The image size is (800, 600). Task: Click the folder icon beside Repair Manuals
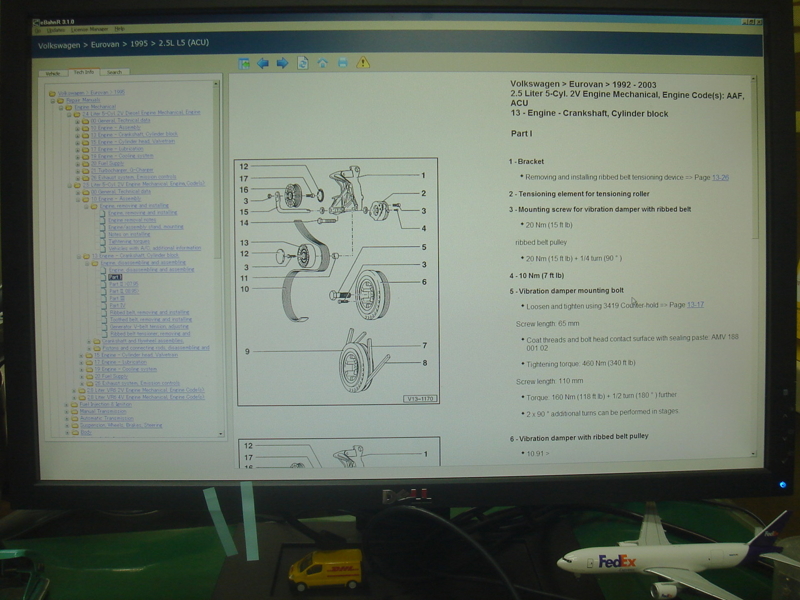coord(61,101)
